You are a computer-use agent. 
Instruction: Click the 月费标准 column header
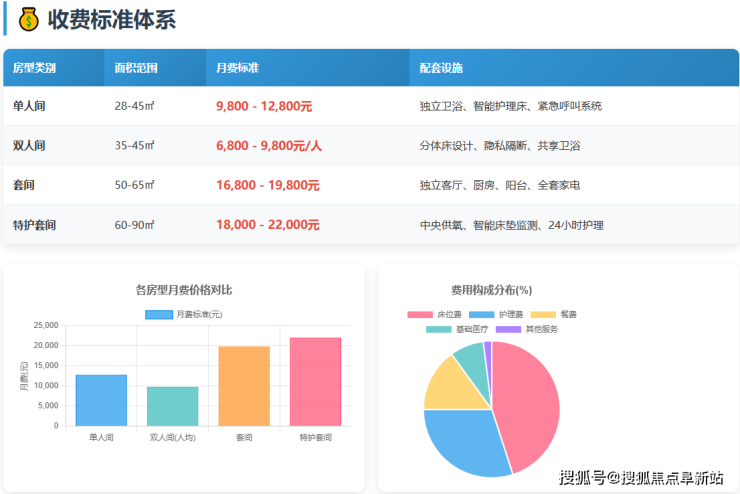[238, 68]
